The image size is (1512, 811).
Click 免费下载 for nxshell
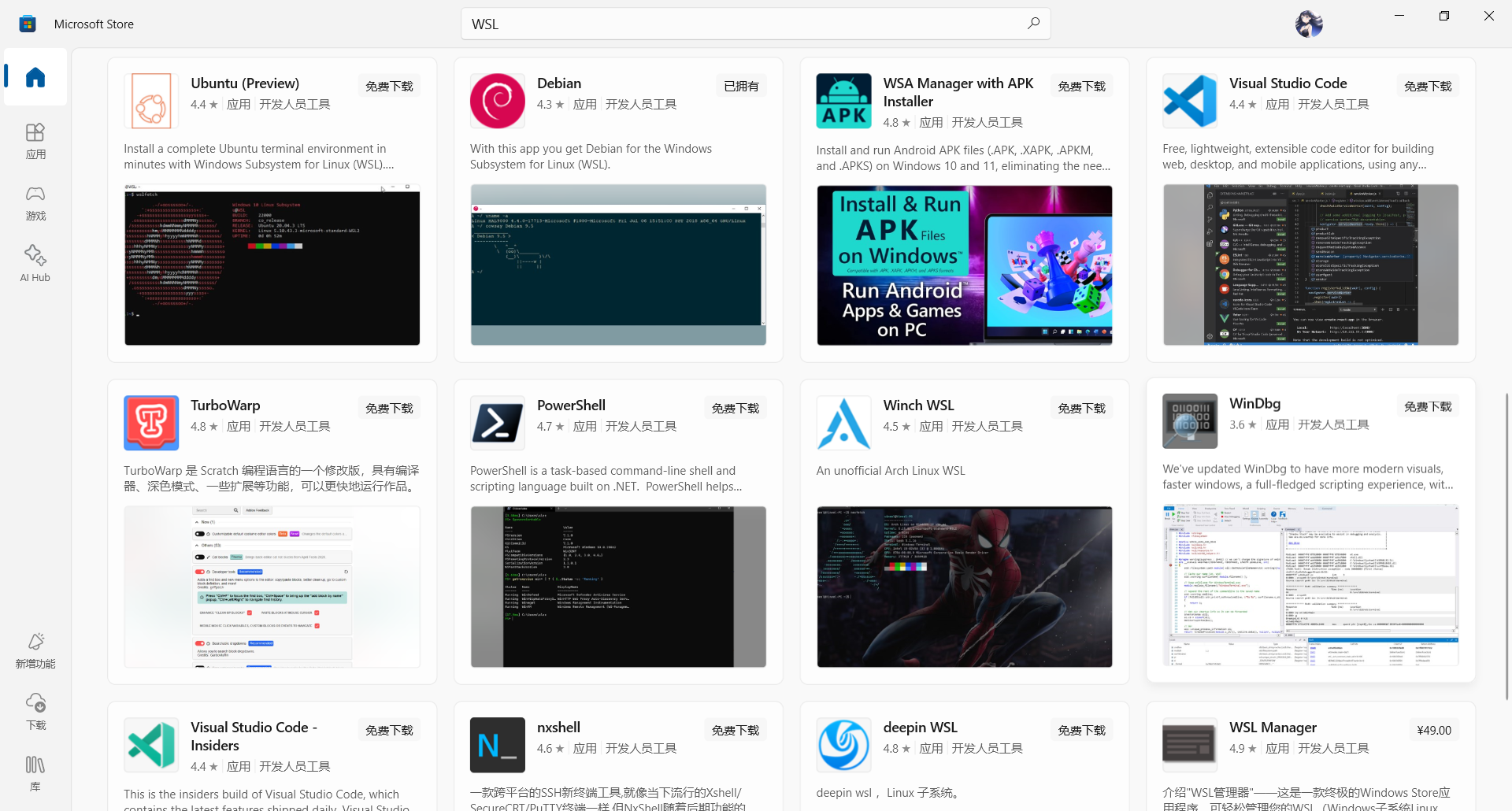(736, 730)
